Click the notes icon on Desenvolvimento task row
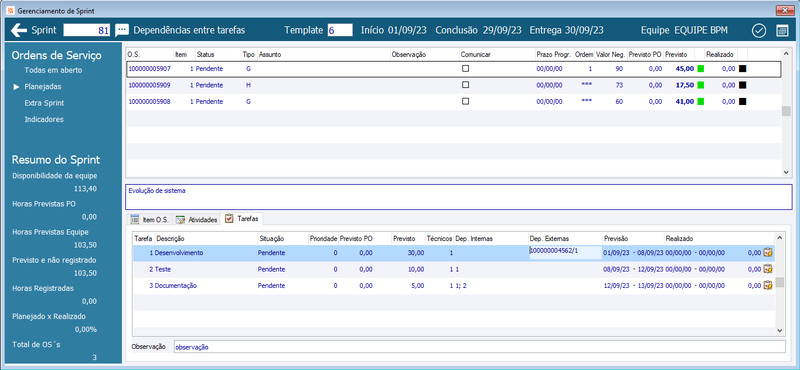The height and width of the screenshot is (370, 800). (x=767, y=252)
